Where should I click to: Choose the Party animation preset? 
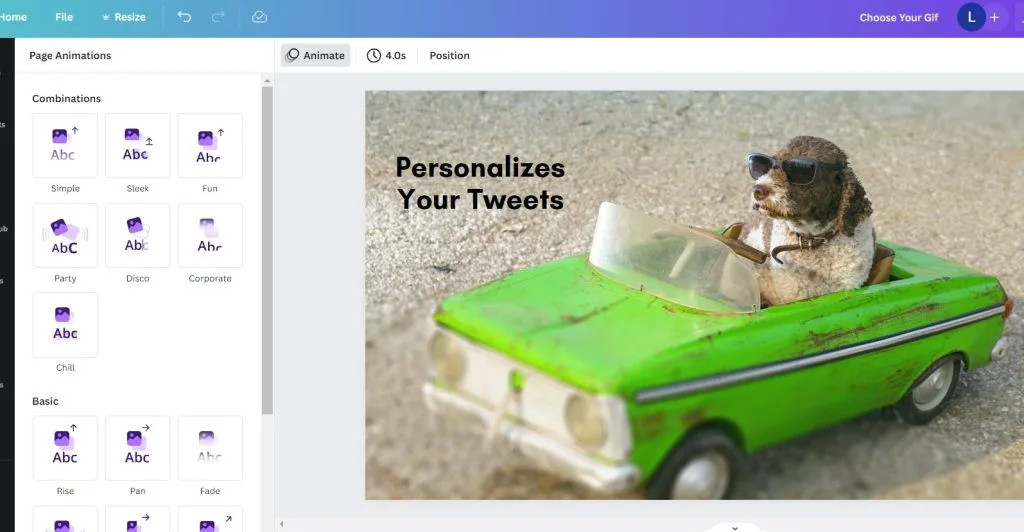click(65, 236)
